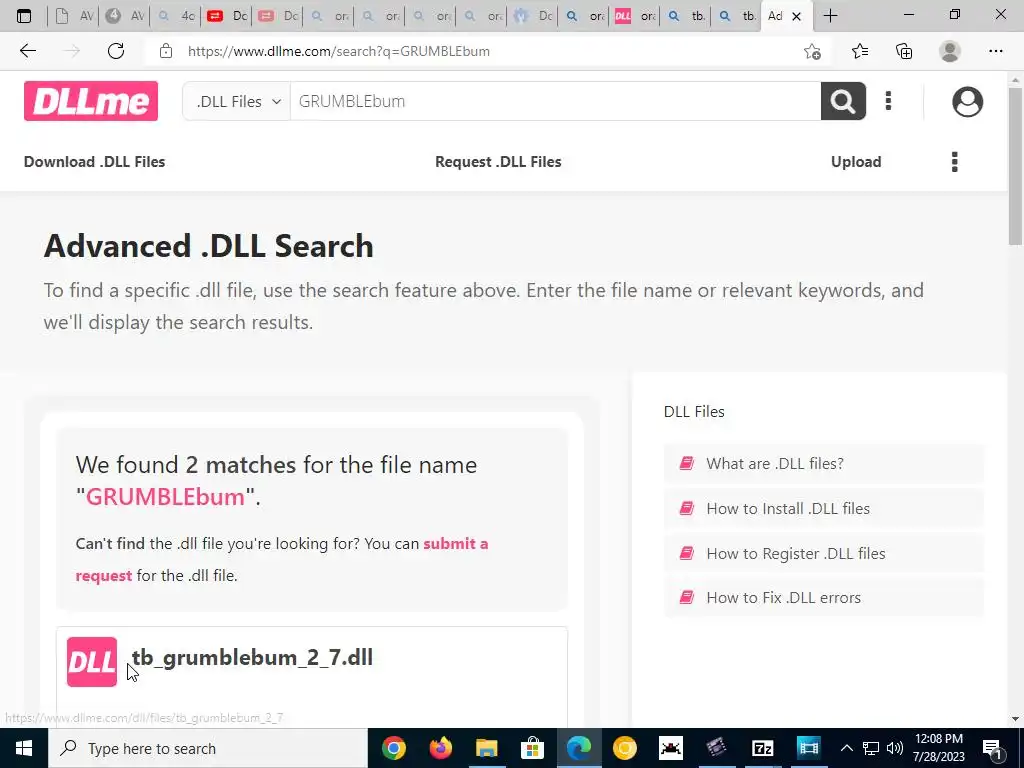Expand the .DLL Files search category dropdown
Screen dimensions: 1024x768
pyautogui.click(x=237, y=101)
